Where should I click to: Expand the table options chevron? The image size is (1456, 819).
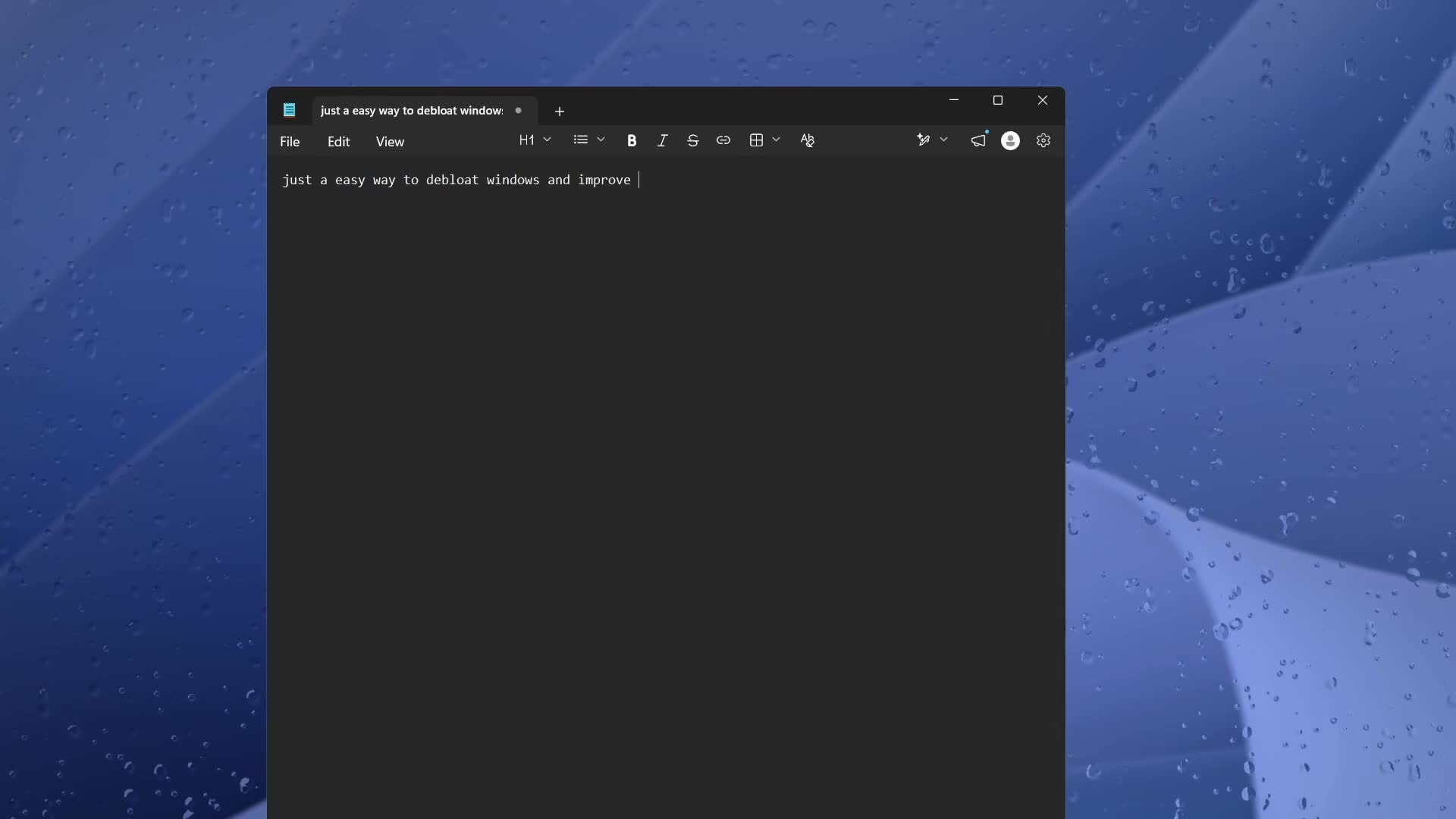(776, 140)
